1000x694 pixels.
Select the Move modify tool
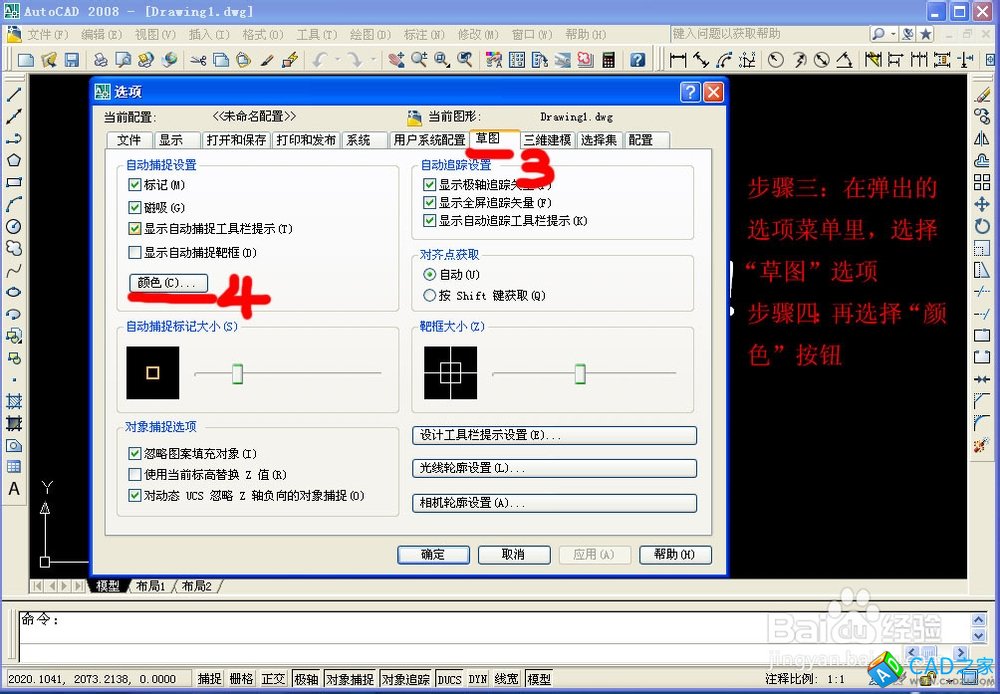coord(982,204)
